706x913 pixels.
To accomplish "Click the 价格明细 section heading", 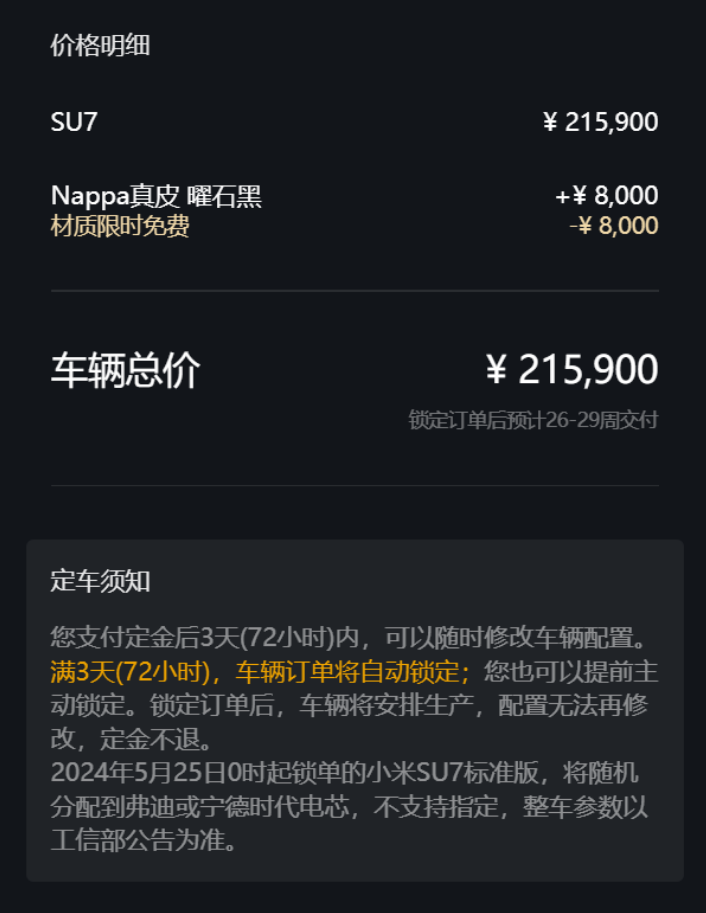I will [x=100, y=45].
